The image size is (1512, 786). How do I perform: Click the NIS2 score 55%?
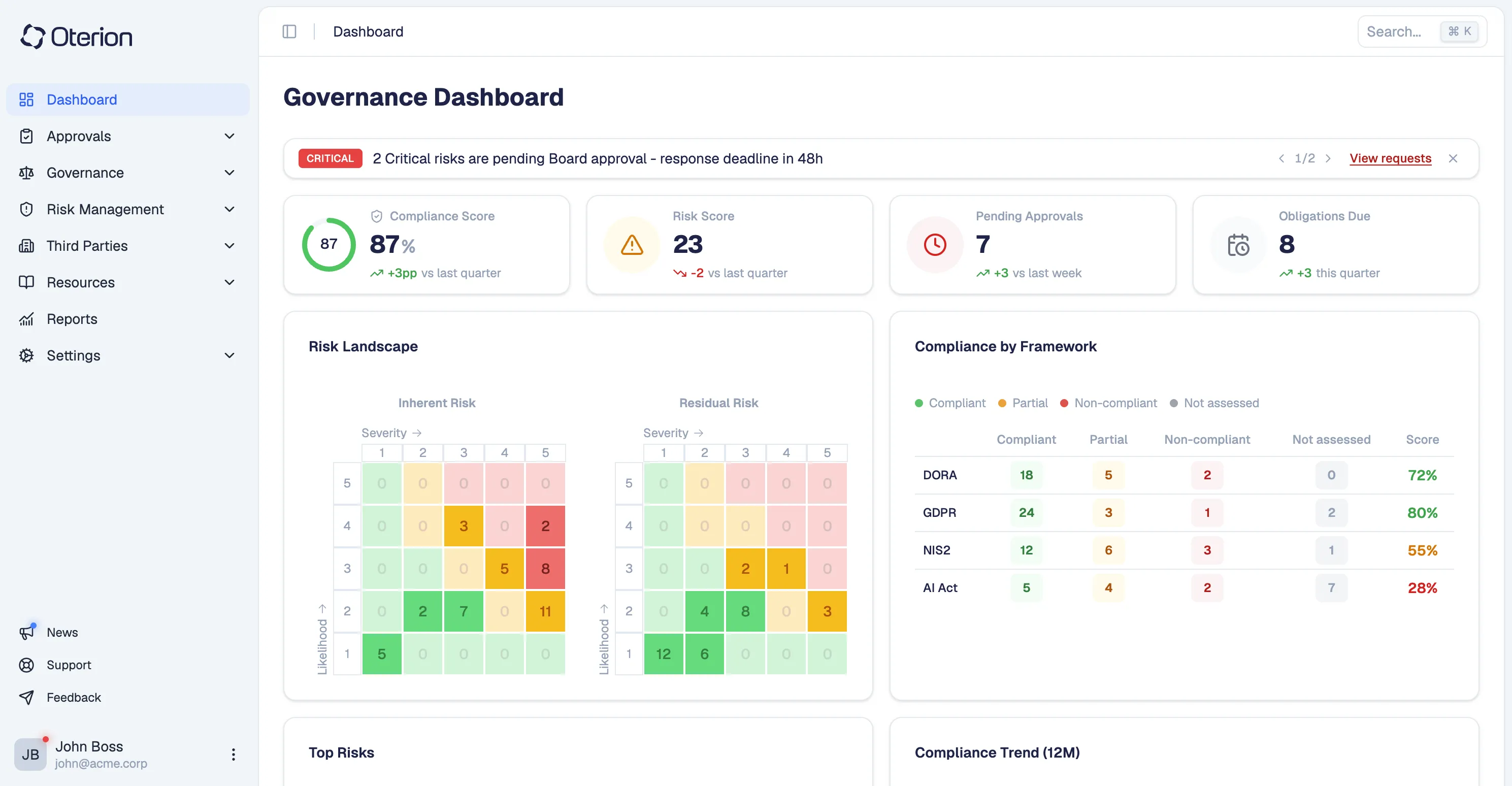1422,550
